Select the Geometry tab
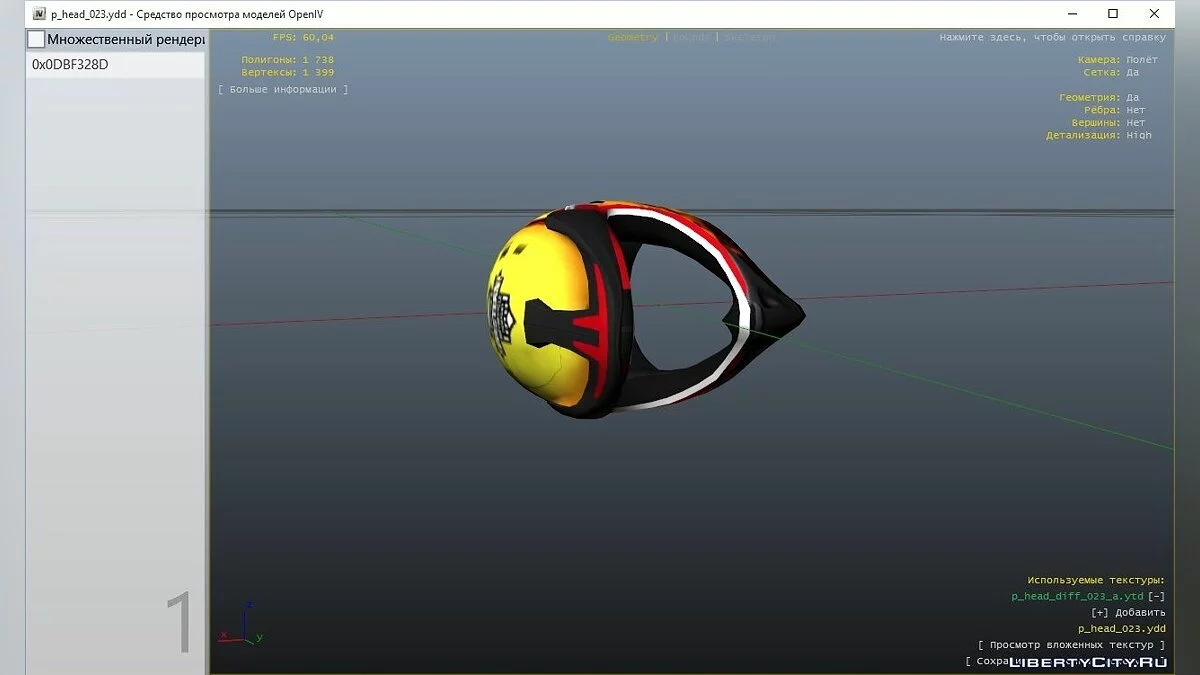This screenshot has width=1200, height=675. click(x=632, y=37)
